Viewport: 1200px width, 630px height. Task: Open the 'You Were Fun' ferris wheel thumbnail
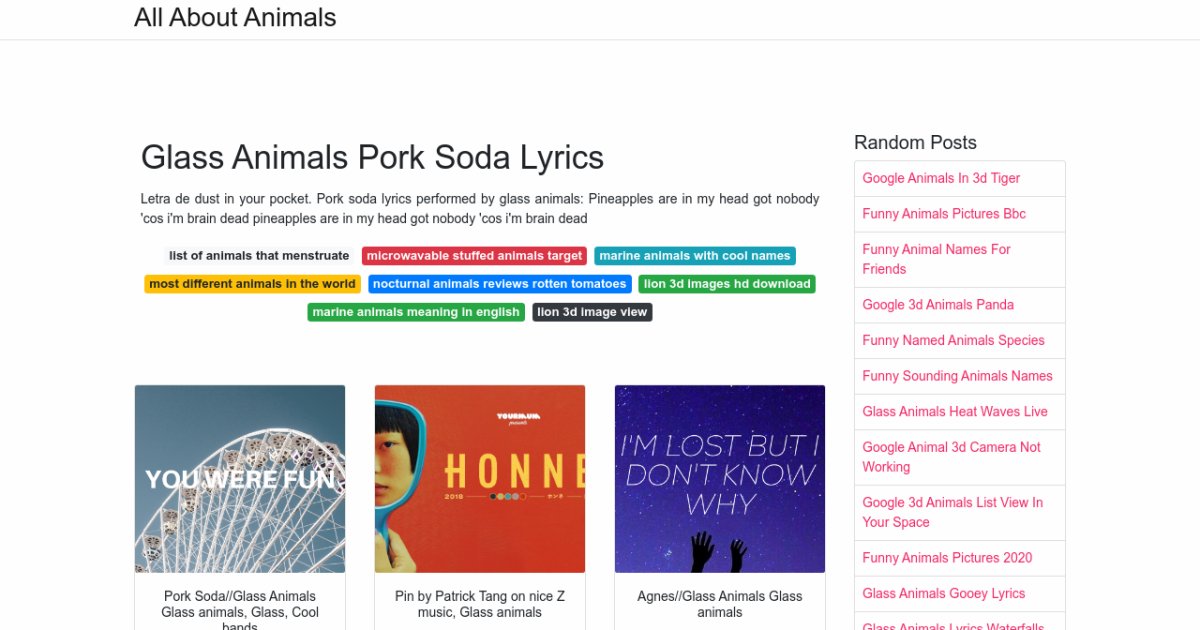click(240, 479)
